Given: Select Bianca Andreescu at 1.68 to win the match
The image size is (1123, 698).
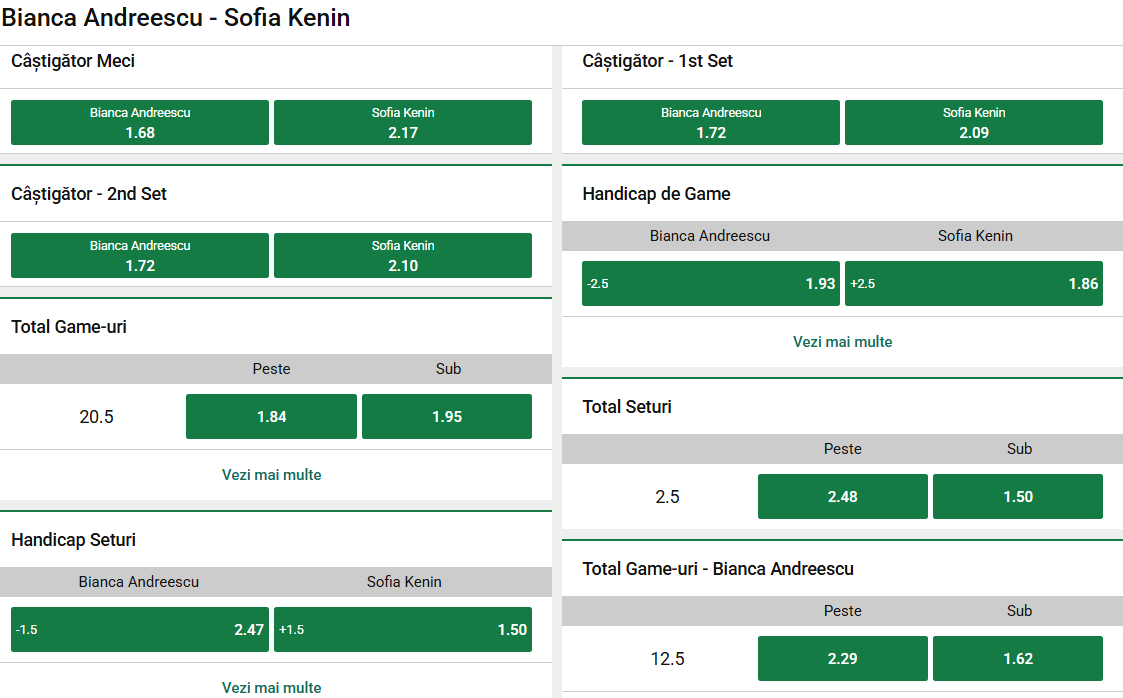Looking at the screenshot, I should (139, 122).
